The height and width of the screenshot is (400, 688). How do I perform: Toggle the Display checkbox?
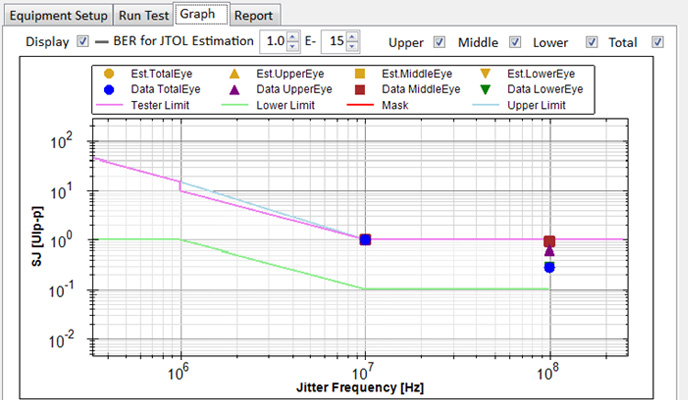(x=82, y=41)
